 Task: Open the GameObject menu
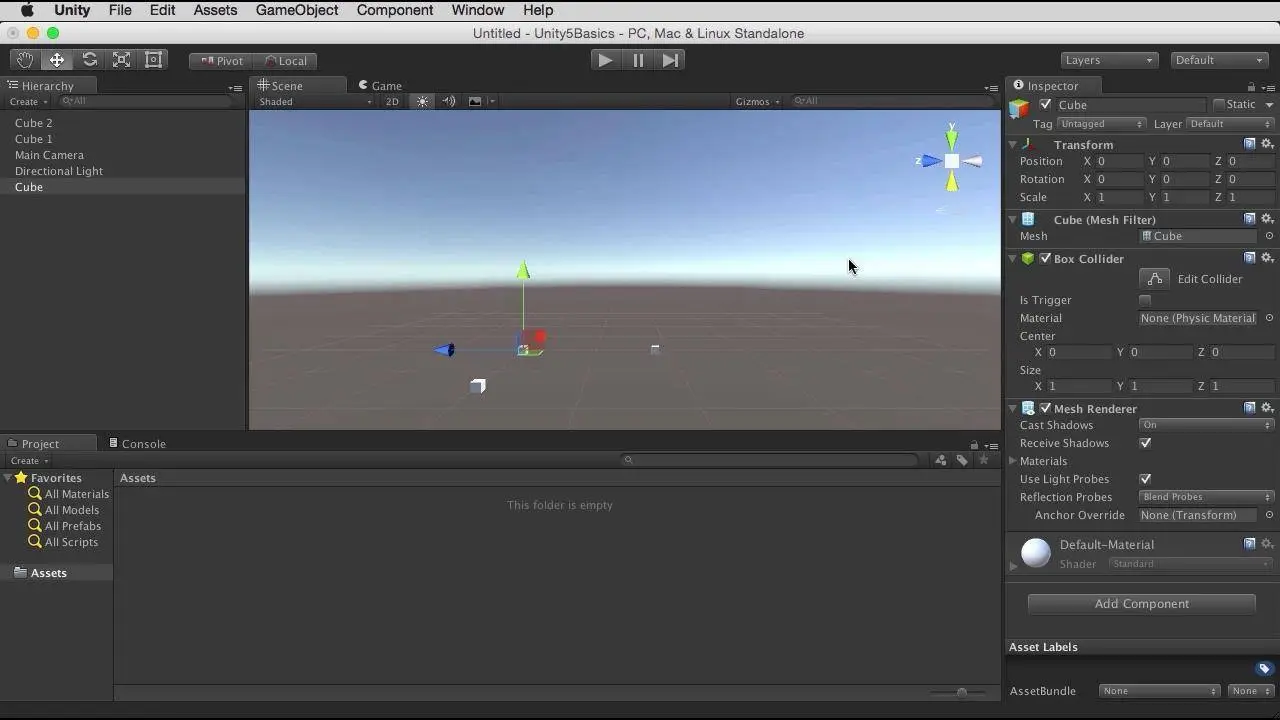click(x=297, y=10)
